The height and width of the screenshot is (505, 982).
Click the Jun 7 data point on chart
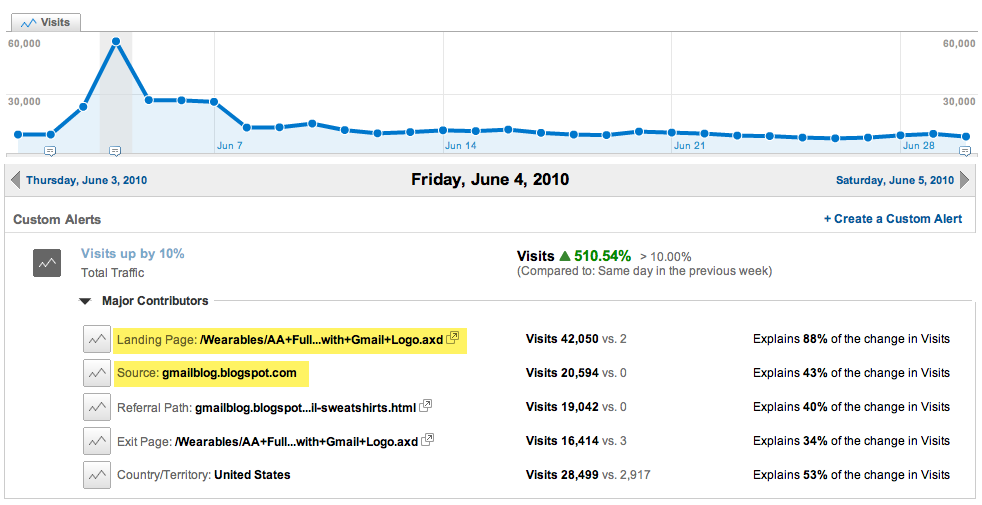point(214,102)
